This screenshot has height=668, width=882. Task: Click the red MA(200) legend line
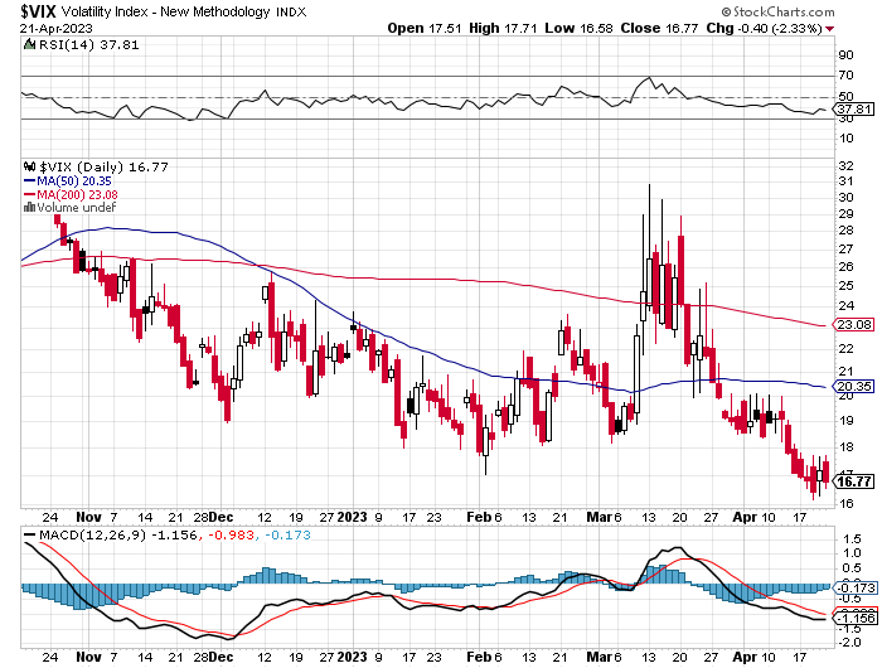[x=30, y=195]
